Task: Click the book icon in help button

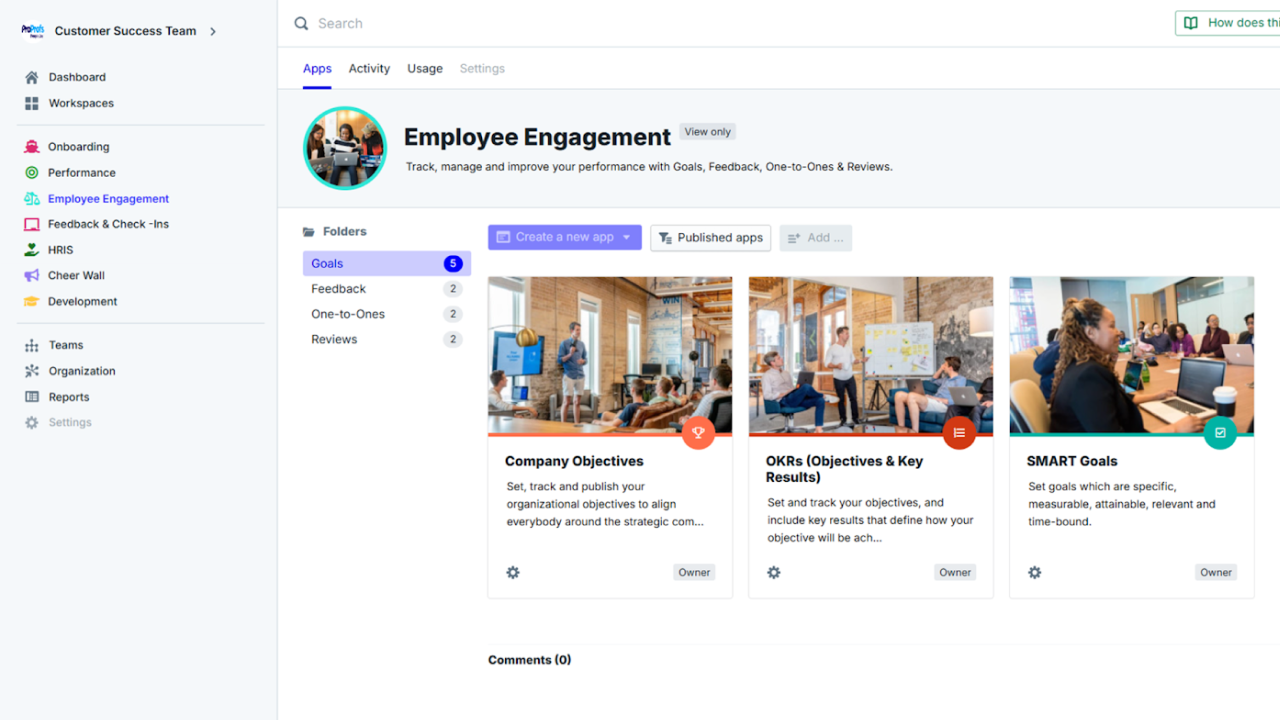Action: pos(1191,23)
